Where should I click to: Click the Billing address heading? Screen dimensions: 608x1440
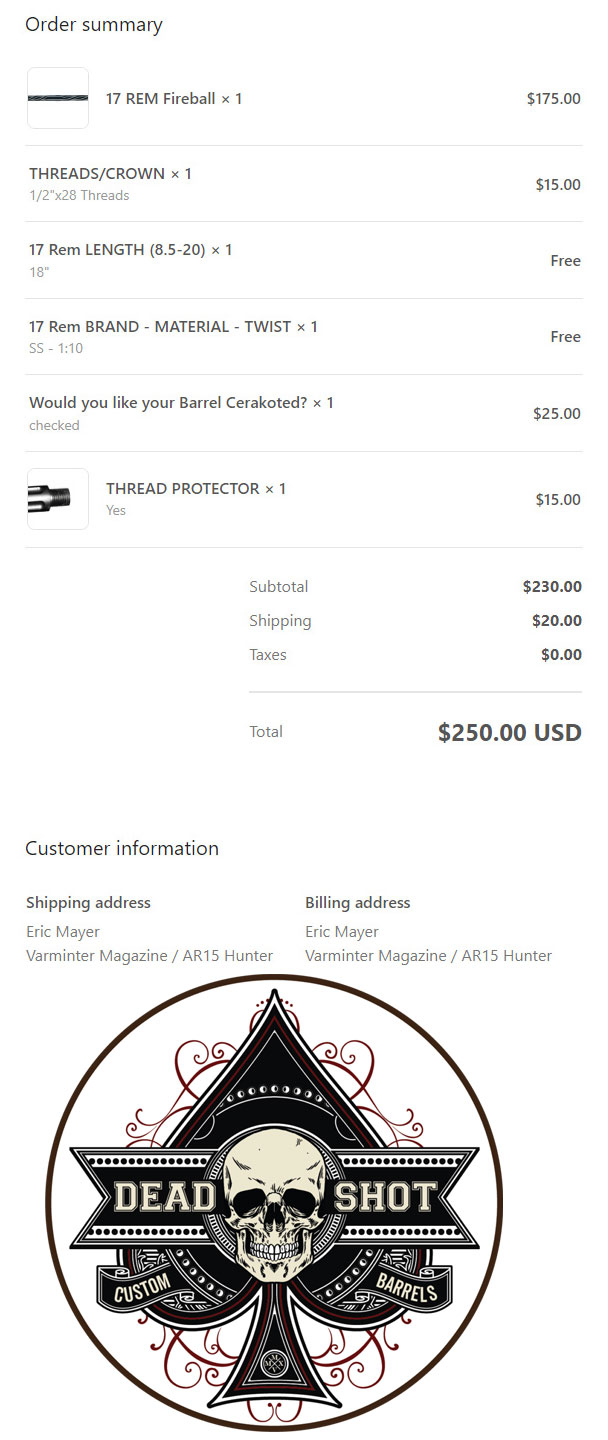[x=357, y=903]
